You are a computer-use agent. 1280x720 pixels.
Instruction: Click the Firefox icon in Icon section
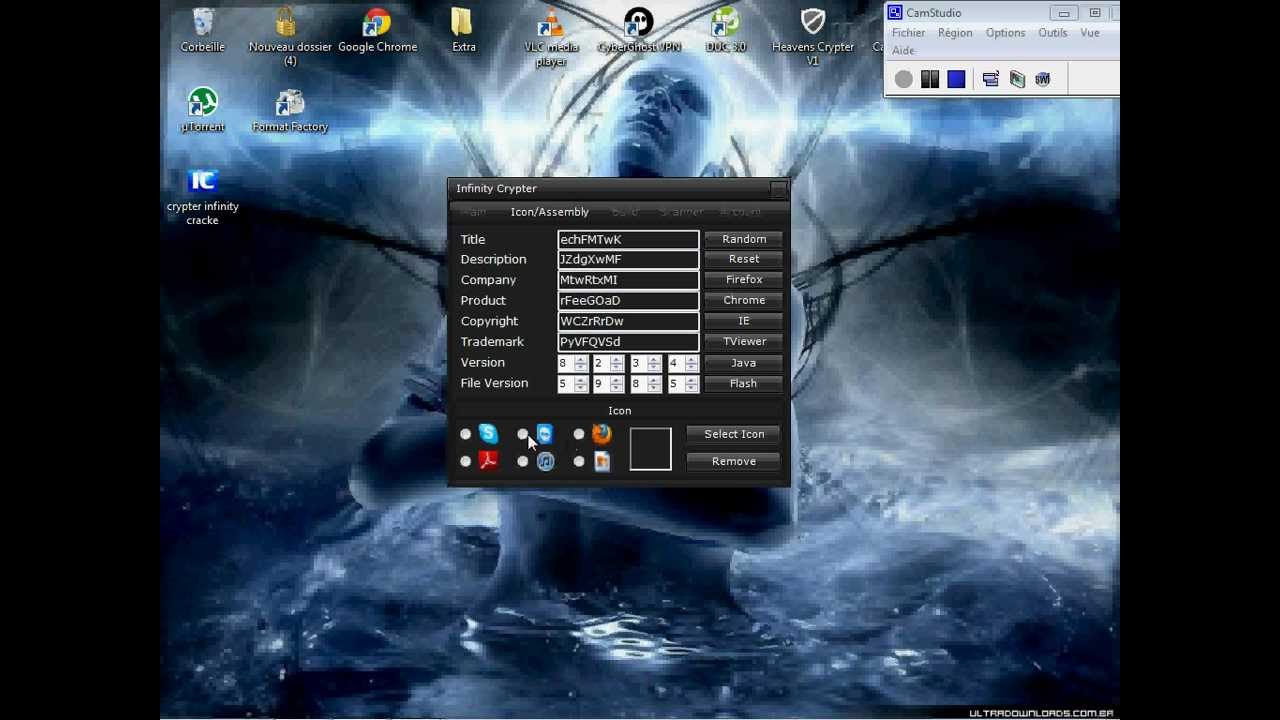pyautogui.click(x=601, y=433)
